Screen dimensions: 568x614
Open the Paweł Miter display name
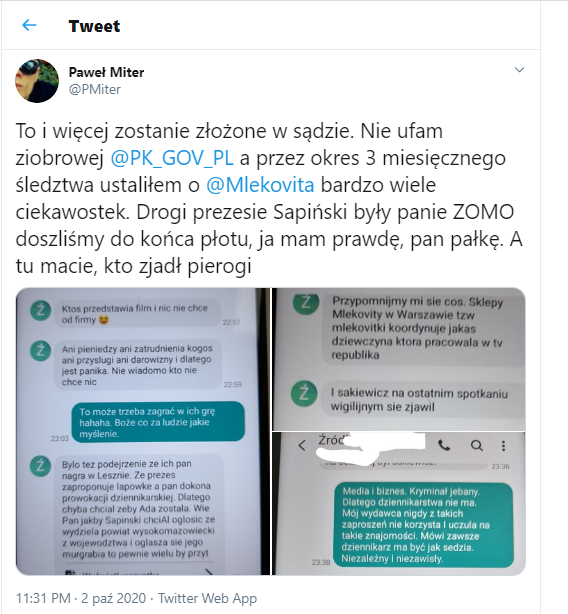click(106, 72)
